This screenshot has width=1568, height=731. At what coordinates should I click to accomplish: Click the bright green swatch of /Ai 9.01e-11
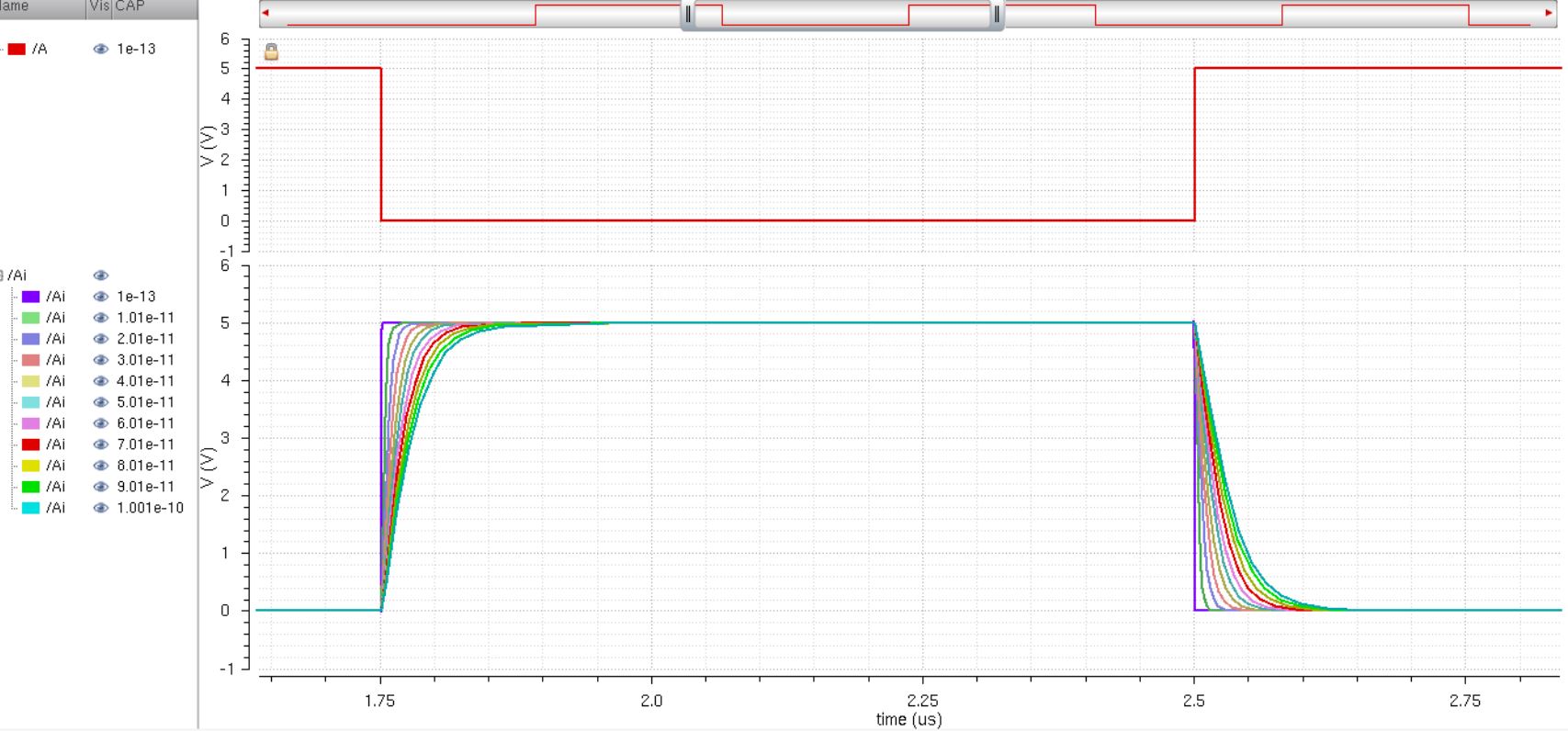(31, 487)
